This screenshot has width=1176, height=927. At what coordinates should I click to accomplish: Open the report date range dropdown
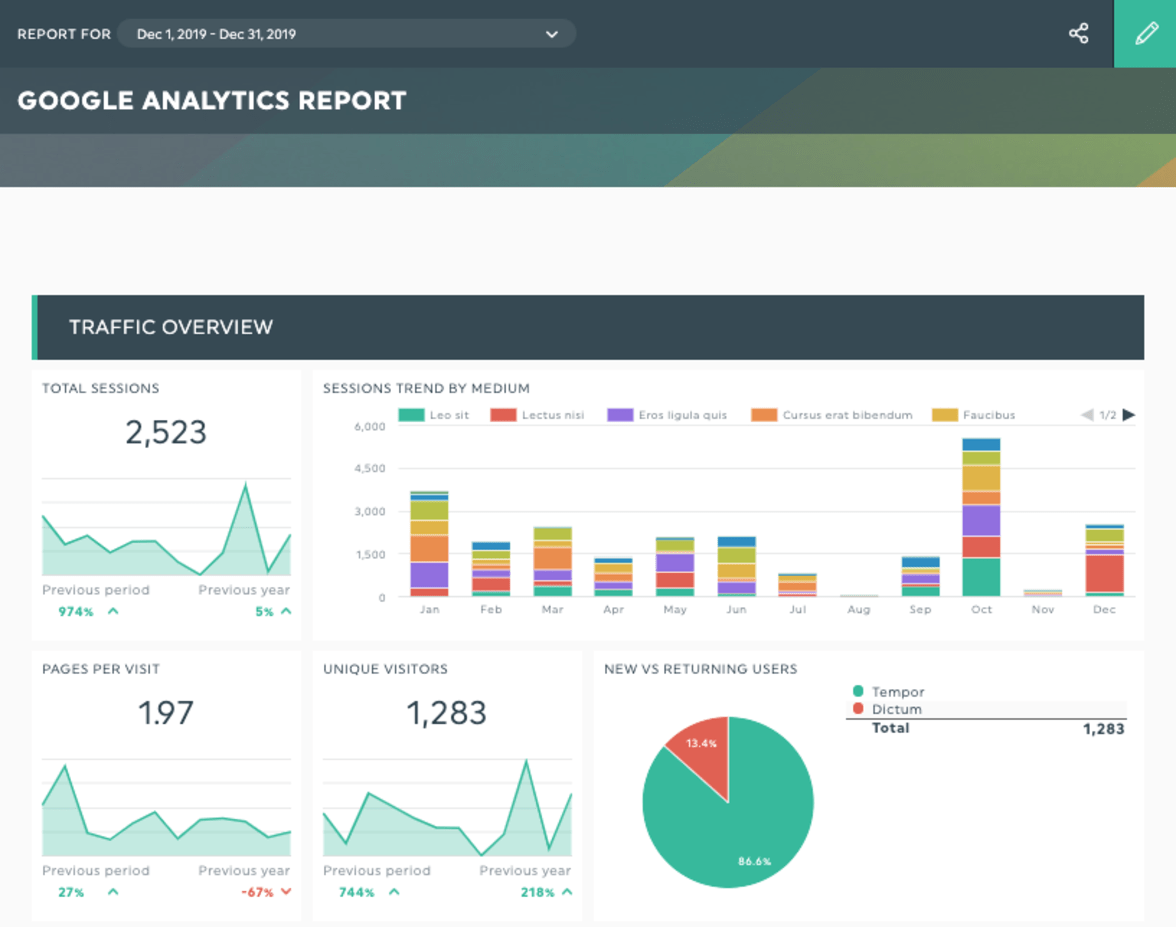point(346,34)
